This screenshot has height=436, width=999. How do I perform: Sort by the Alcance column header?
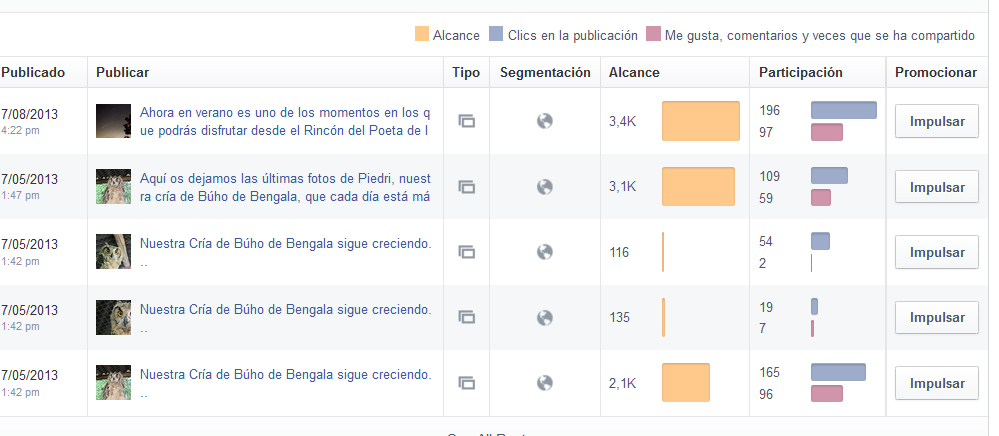click(634, 72)
